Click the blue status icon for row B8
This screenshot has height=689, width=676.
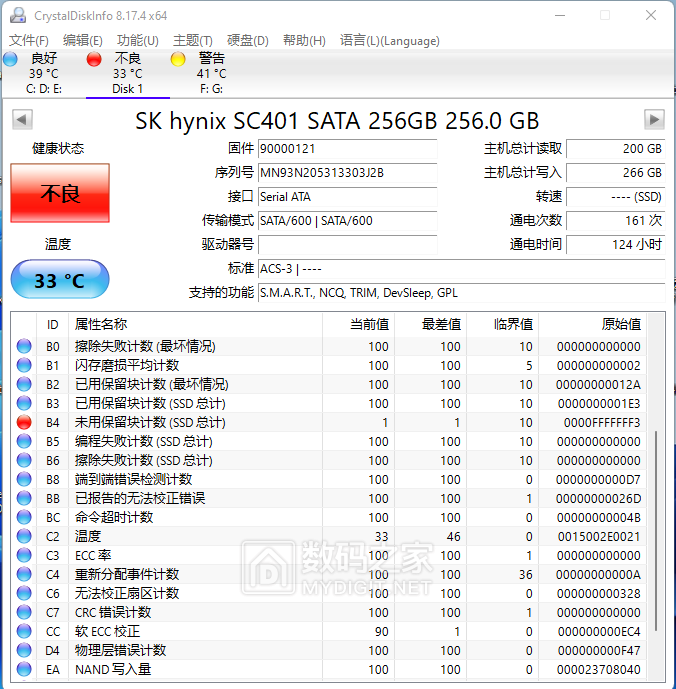coord(24,479)
